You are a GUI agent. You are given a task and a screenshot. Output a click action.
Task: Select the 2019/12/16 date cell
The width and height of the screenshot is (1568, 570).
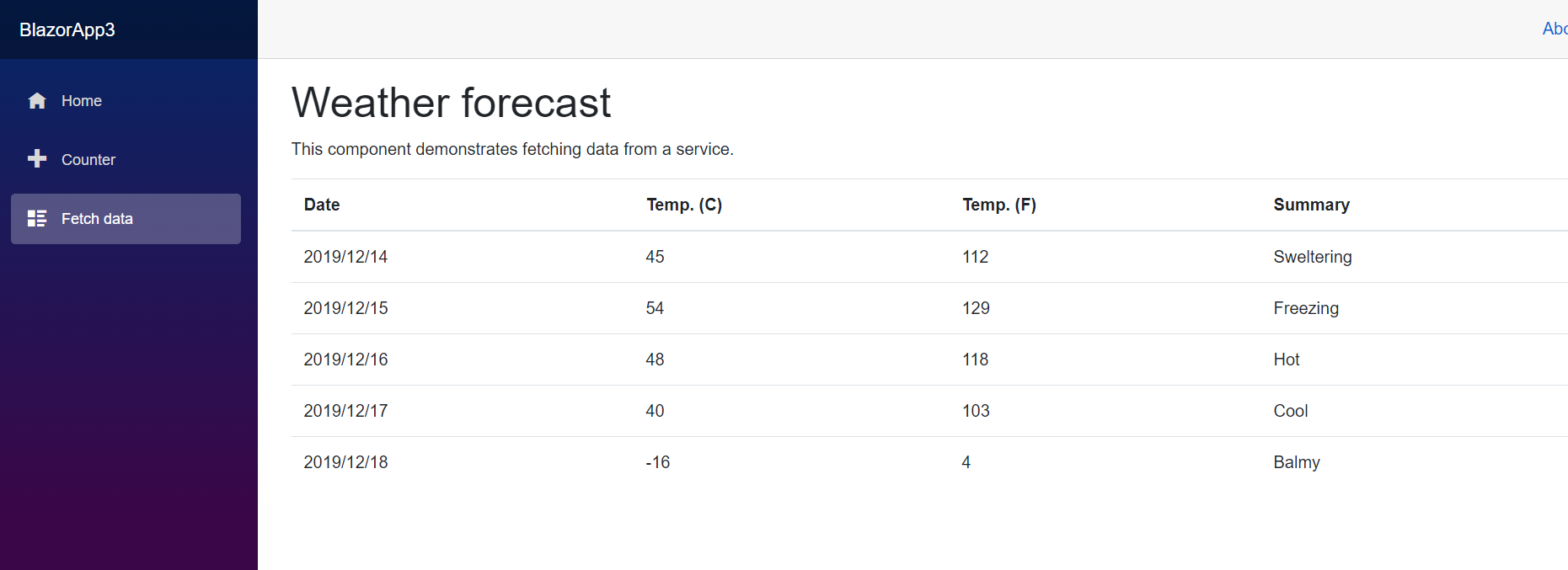345,360
